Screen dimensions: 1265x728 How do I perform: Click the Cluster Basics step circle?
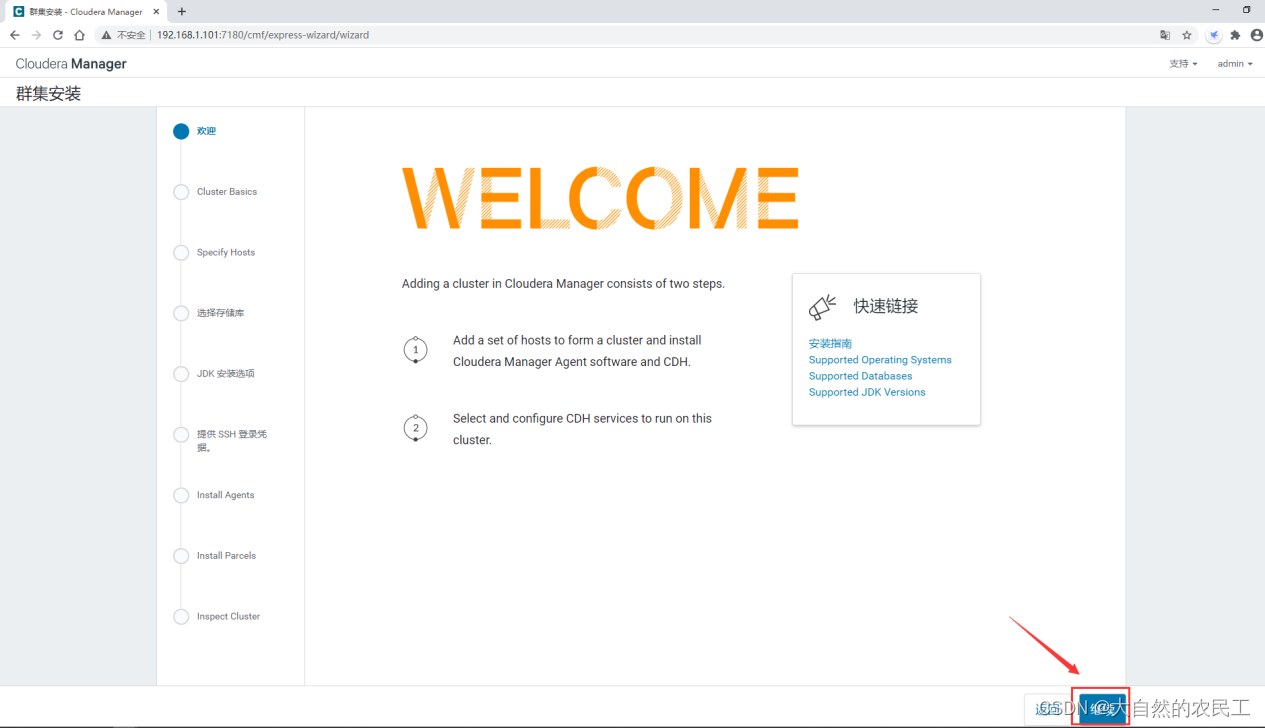181,192
